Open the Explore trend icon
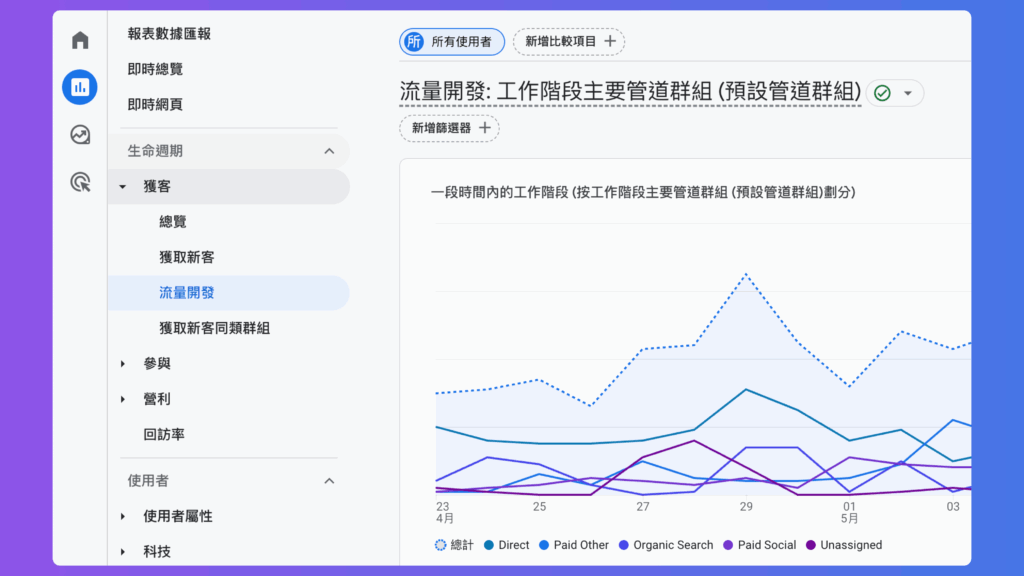1024x576 pixels. click(80, 135)
